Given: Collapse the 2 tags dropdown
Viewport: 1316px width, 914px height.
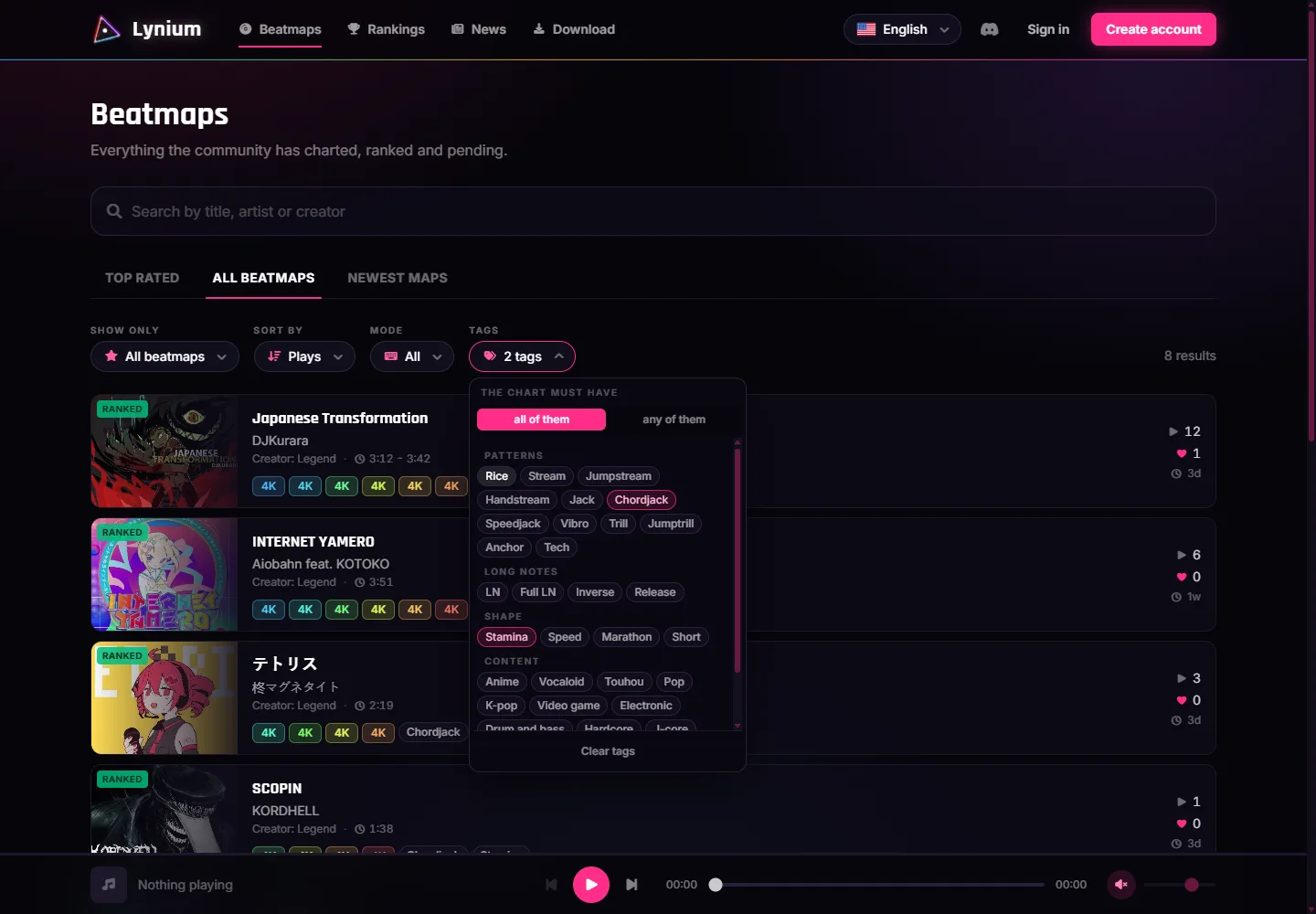Looking at the screenshot, I should point(522,356).
